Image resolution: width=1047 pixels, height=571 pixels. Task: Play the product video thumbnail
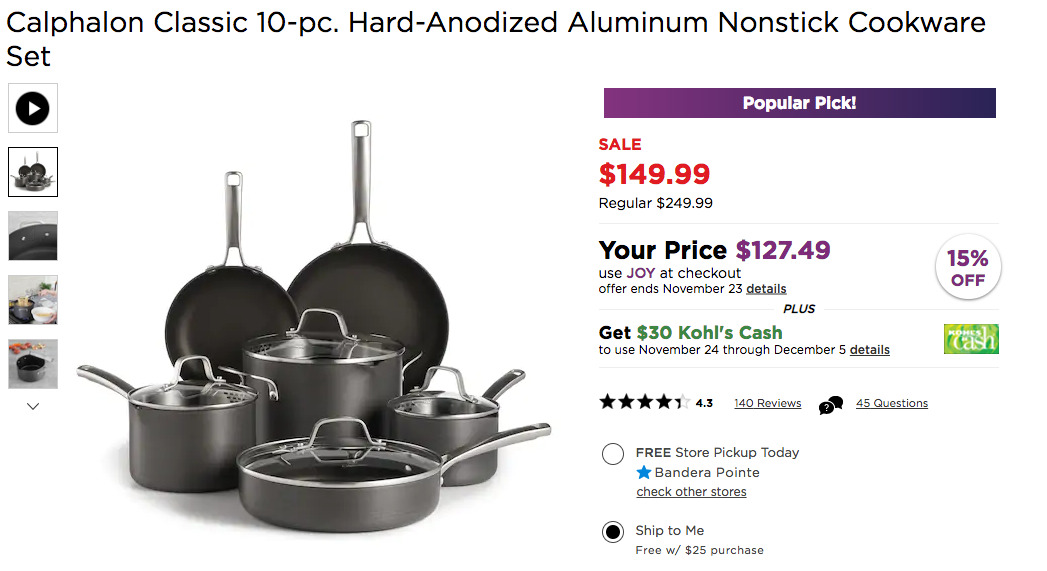pyautogui.click(x=33, y=108)
